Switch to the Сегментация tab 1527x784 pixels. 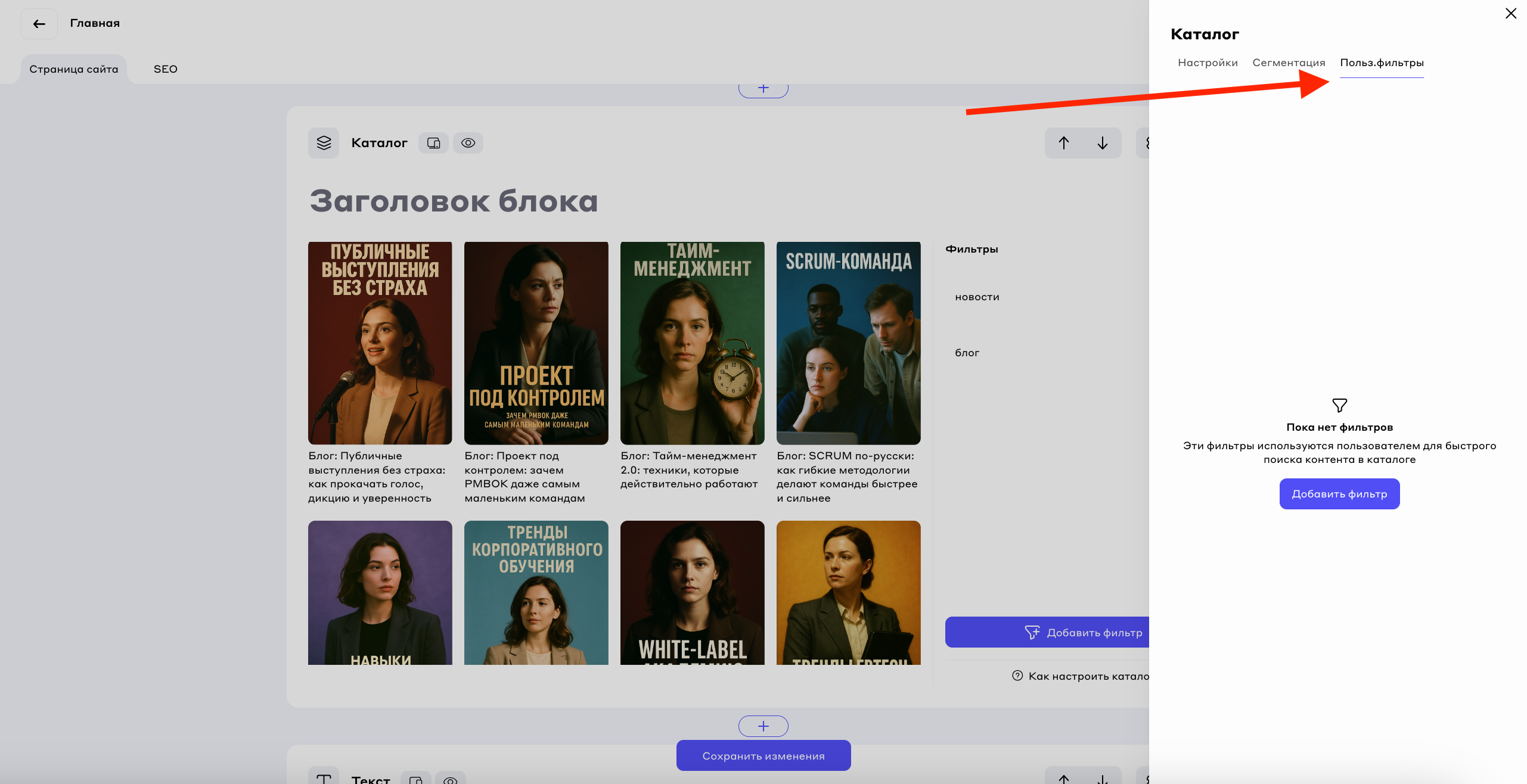coord(1289,63)
